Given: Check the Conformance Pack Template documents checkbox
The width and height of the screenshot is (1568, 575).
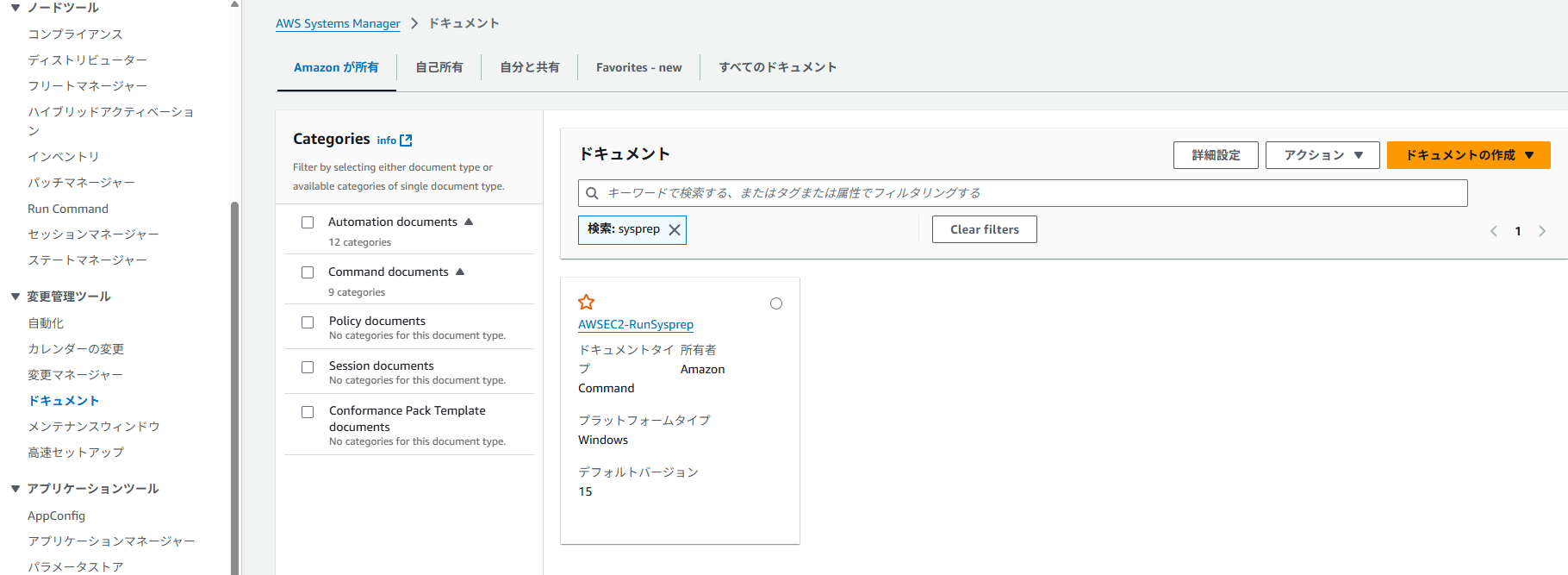Looking at the screenshot, I should (308, 412).
